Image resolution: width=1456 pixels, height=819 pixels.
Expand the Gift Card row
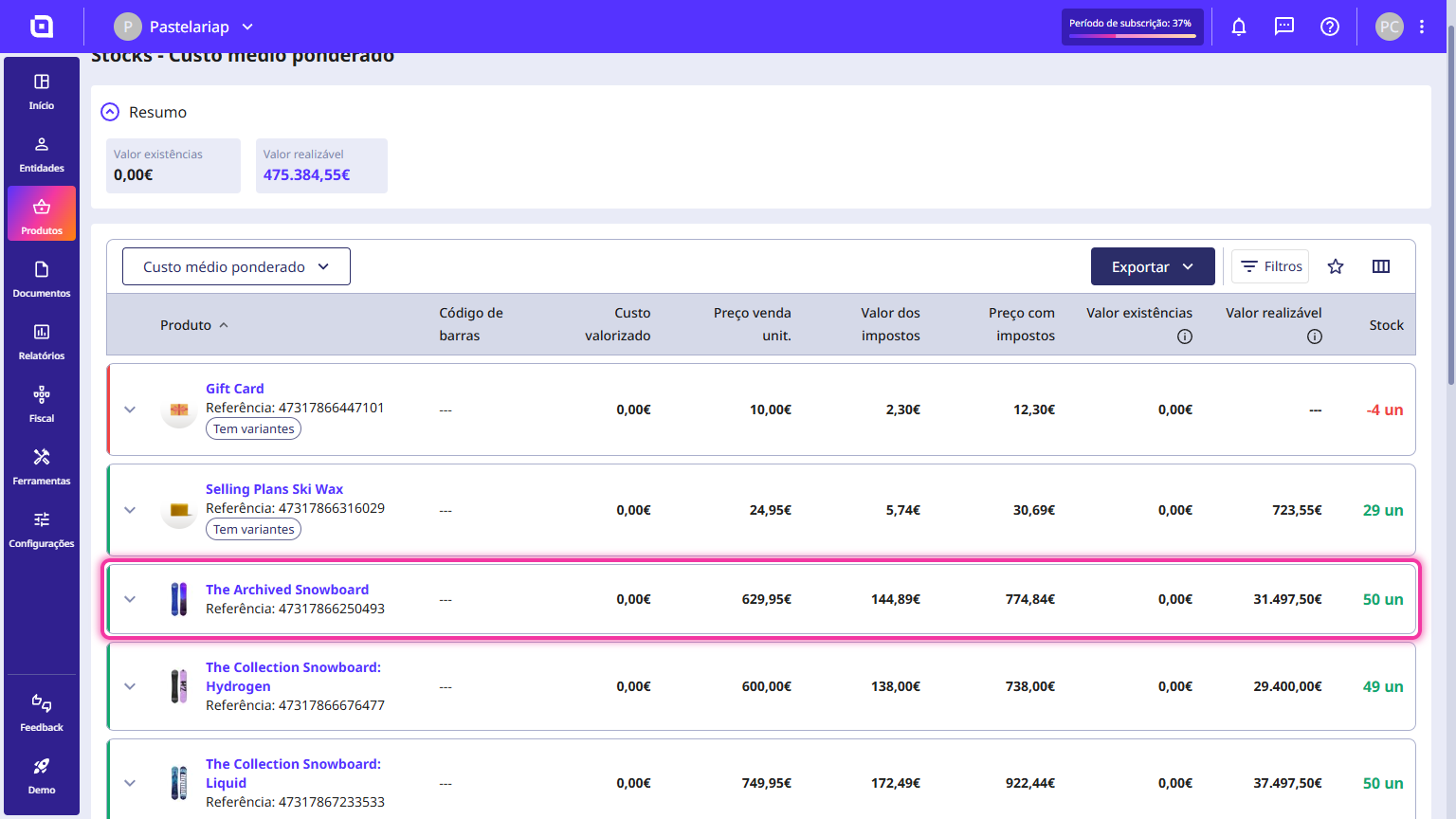pos(130,409)
